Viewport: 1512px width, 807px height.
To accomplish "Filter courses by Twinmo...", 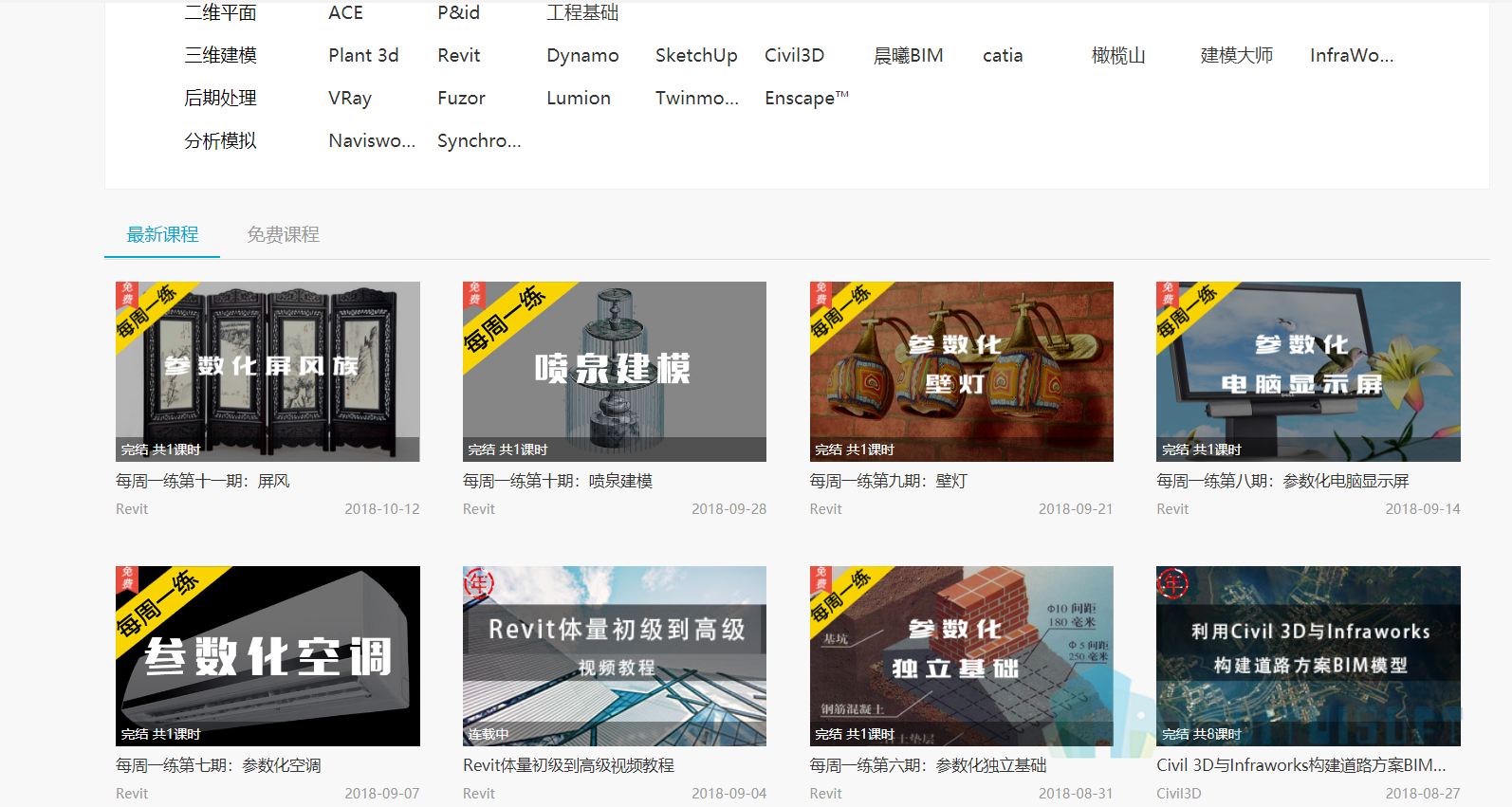I will pyautogui.click(x=697, y=98).
